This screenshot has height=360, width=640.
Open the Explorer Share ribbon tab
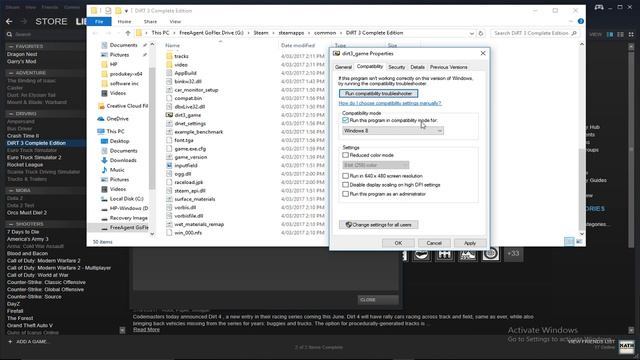click(150, 22)
